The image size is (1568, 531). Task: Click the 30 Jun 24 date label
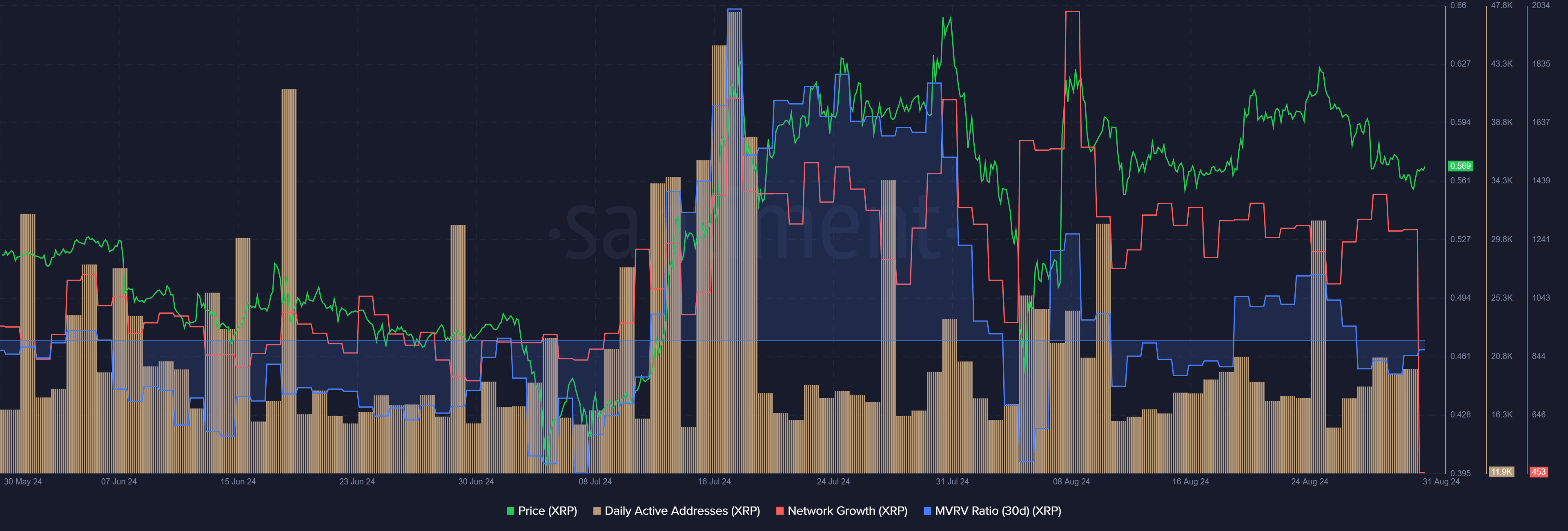pos(476,482)
